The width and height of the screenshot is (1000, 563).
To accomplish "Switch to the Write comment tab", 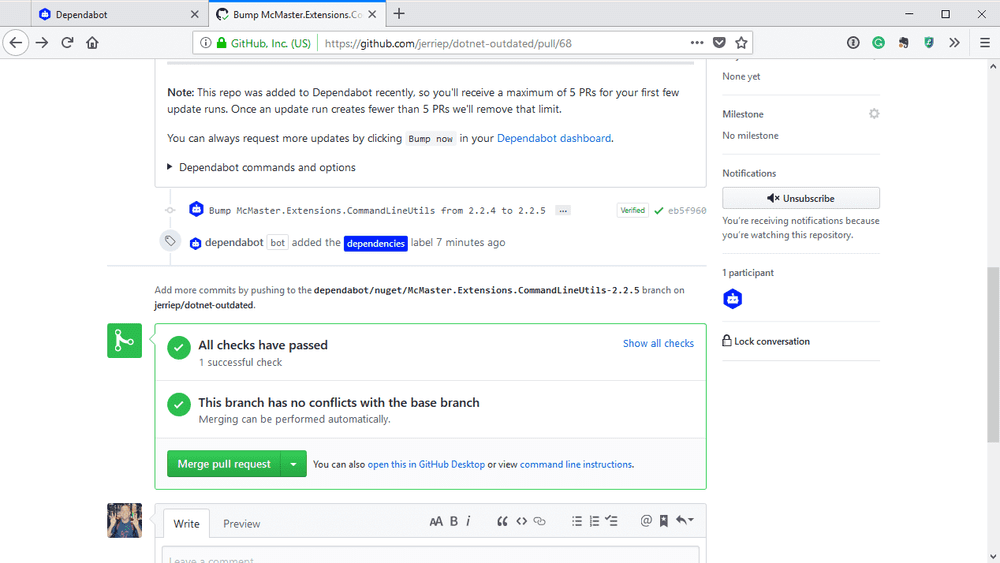I will 186,523.
